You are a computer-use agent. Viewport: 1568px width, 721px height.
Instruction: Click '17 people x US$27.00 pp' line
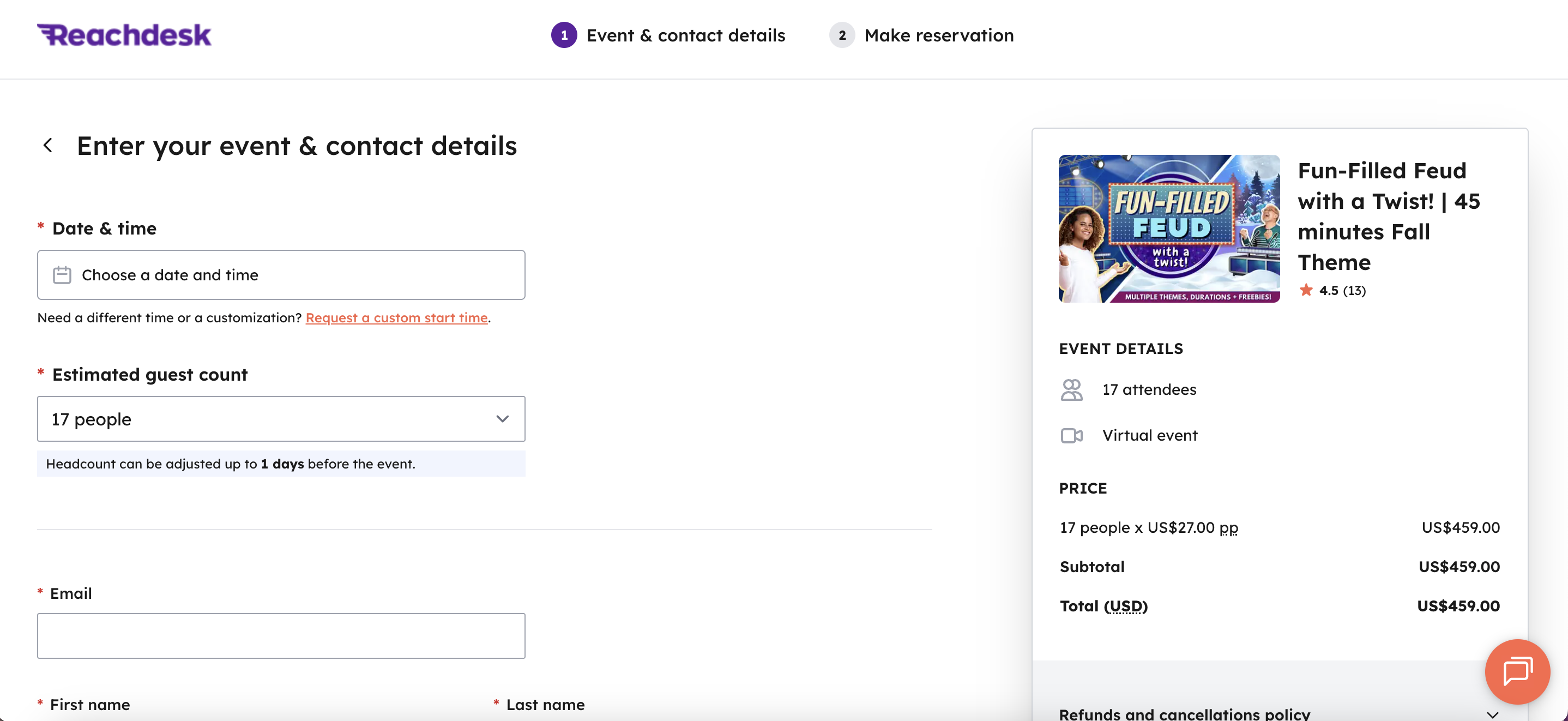pos(1149,528)
